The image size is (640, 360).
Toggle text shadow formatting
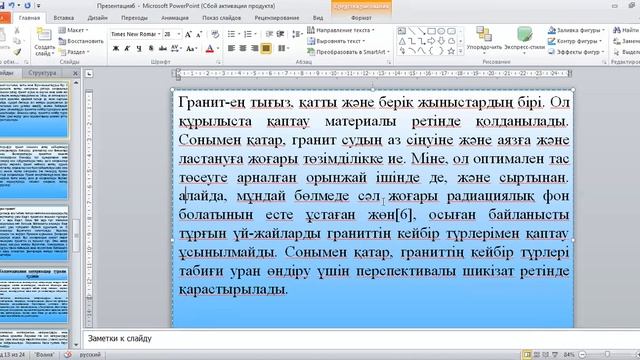pyautogui.click(x=151, y=49)
